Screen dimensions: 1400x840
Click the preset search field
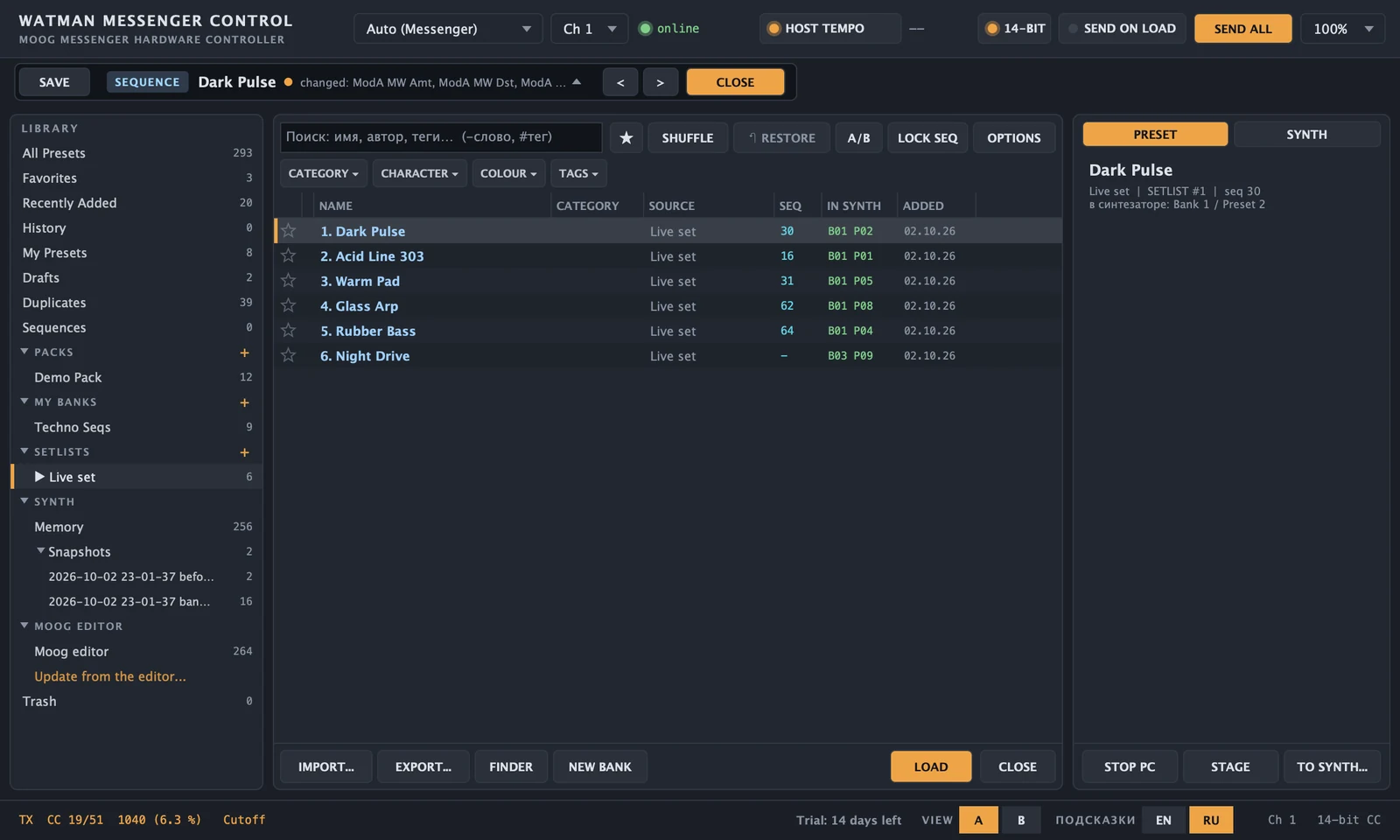(x=441, y=137)
